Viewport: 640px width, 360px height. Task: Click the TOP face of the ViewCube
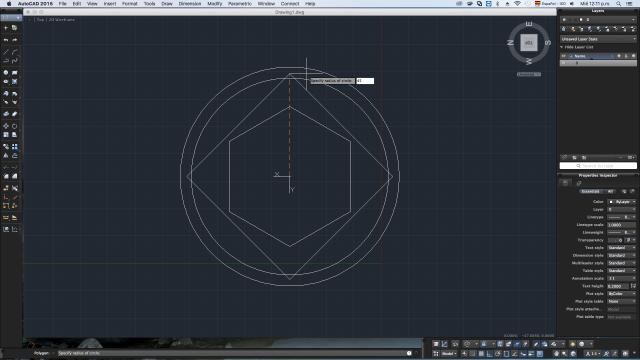pos(529,42)
